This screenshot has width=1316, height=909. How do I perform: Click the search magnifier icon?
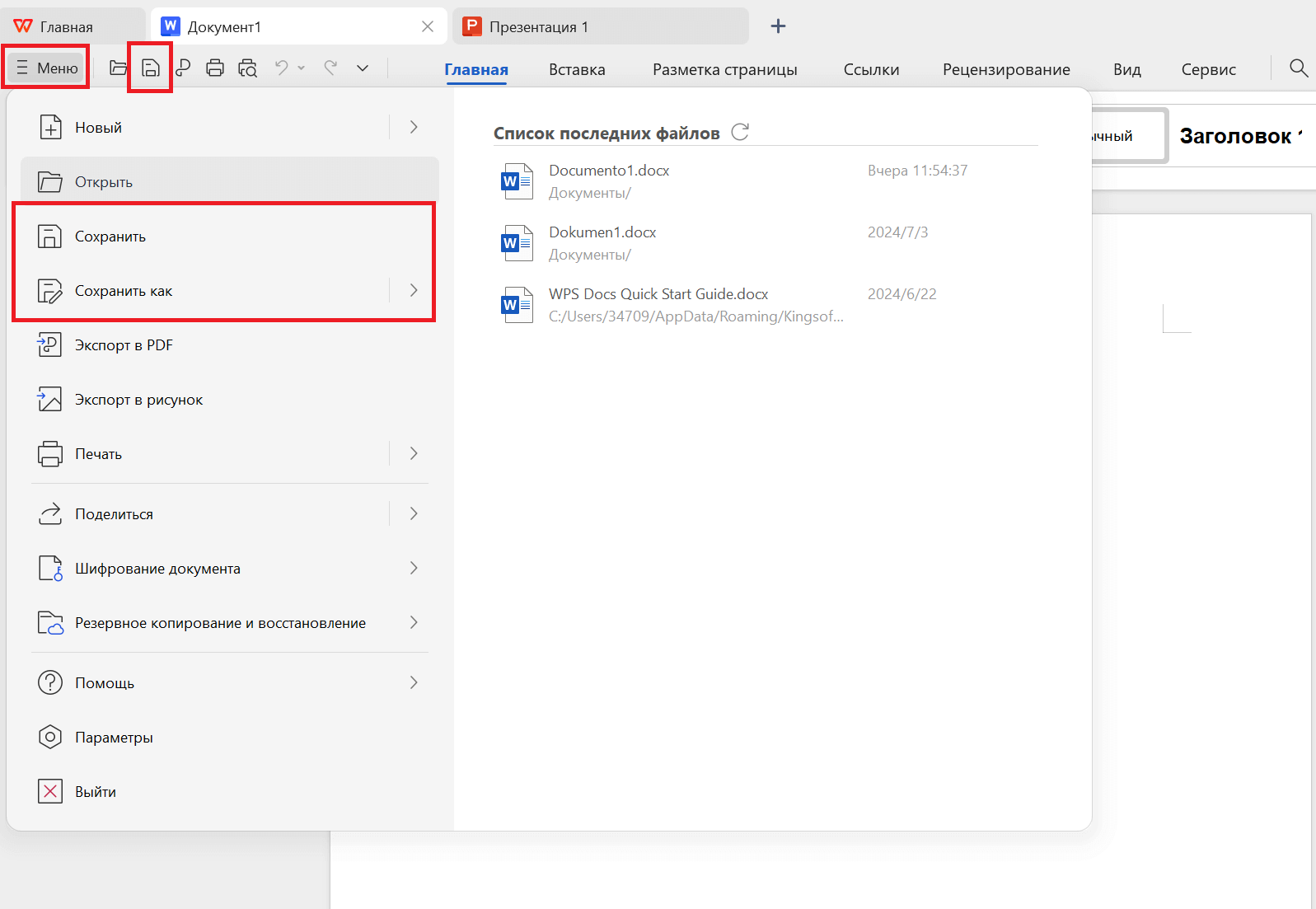tap(1298, 68)
